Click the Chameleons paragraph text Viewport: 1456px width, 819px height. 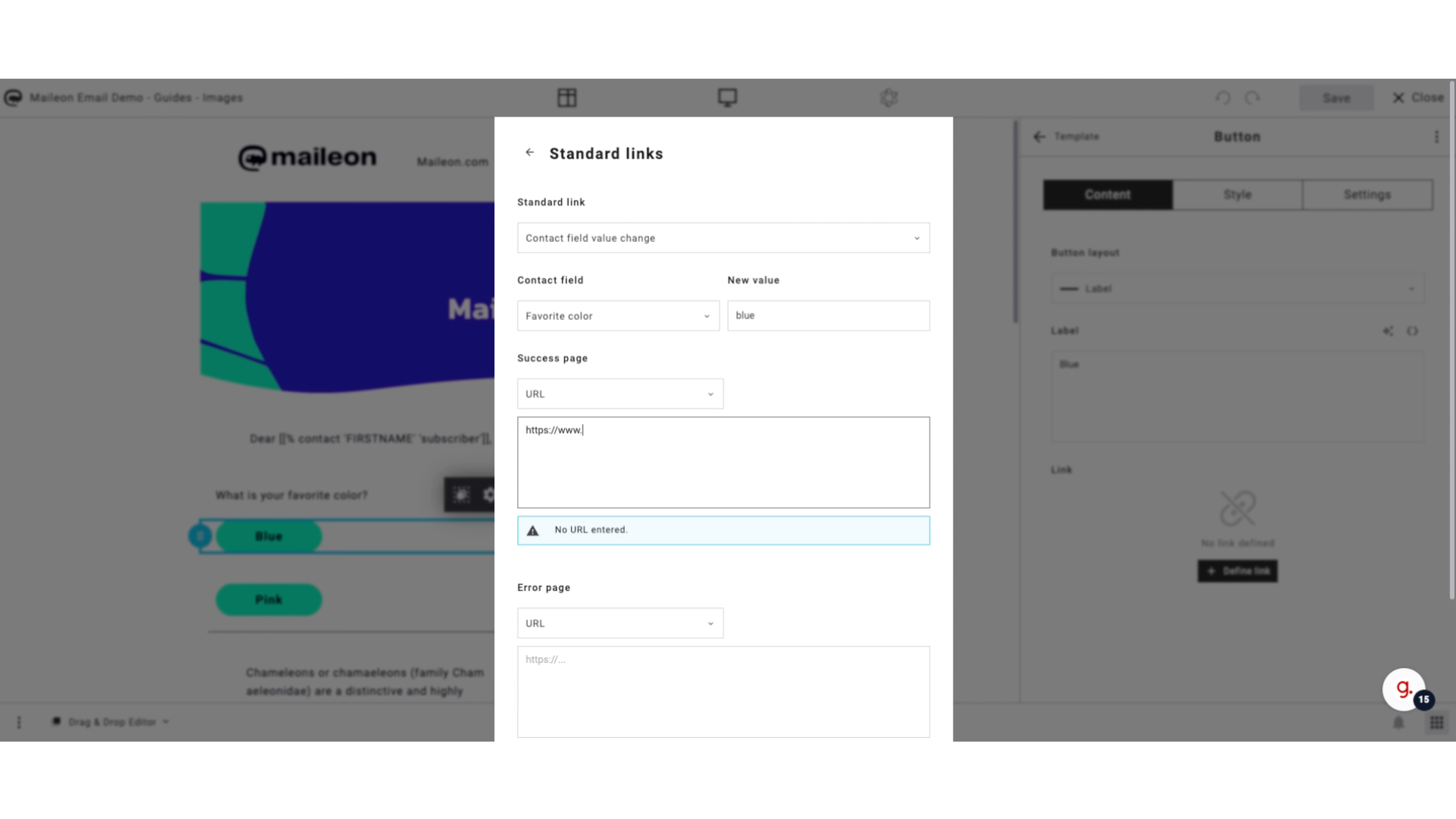click(x=365, y=682)
